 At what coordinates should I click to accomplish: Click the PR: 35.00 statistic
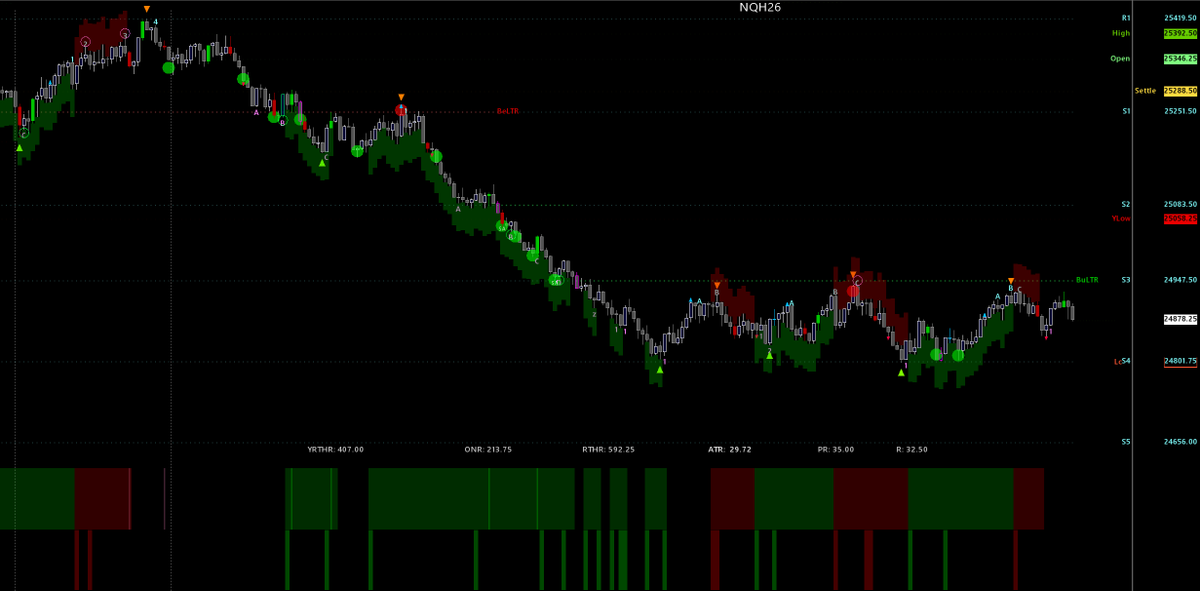coord(836,450)
